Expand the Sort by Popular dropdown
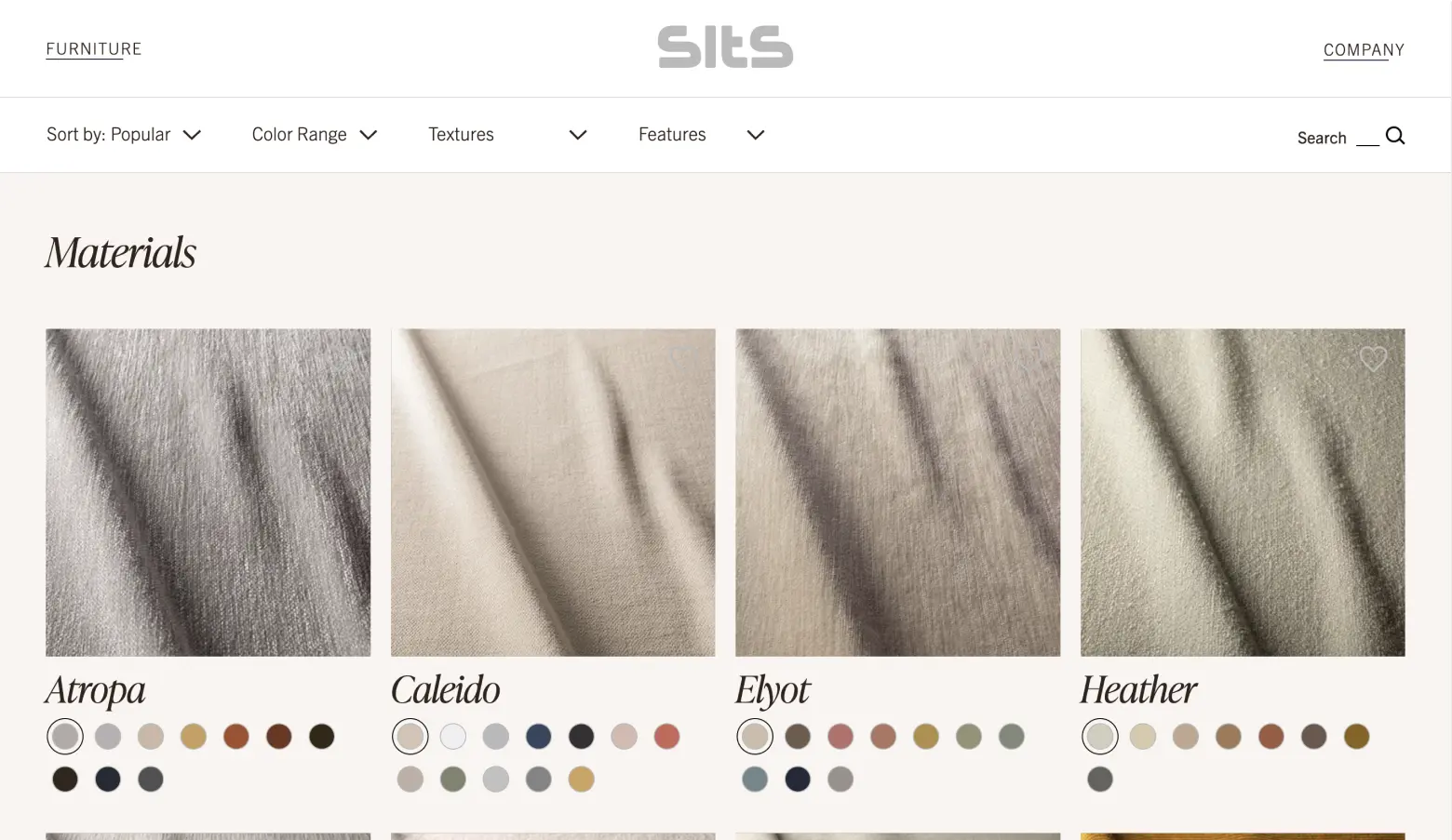1452x840 pixels. coord(124,135)
